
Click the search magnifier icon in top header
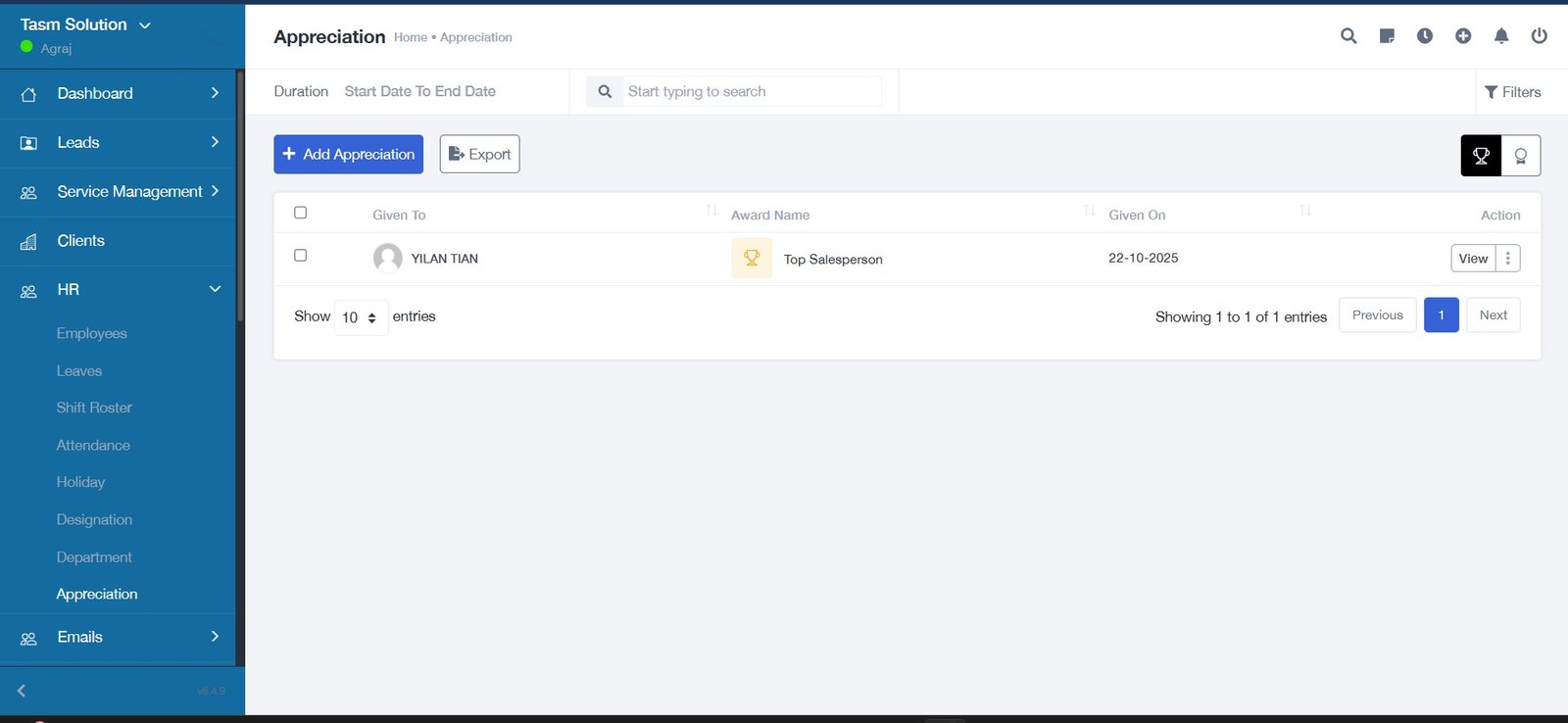coord(1348,36)
